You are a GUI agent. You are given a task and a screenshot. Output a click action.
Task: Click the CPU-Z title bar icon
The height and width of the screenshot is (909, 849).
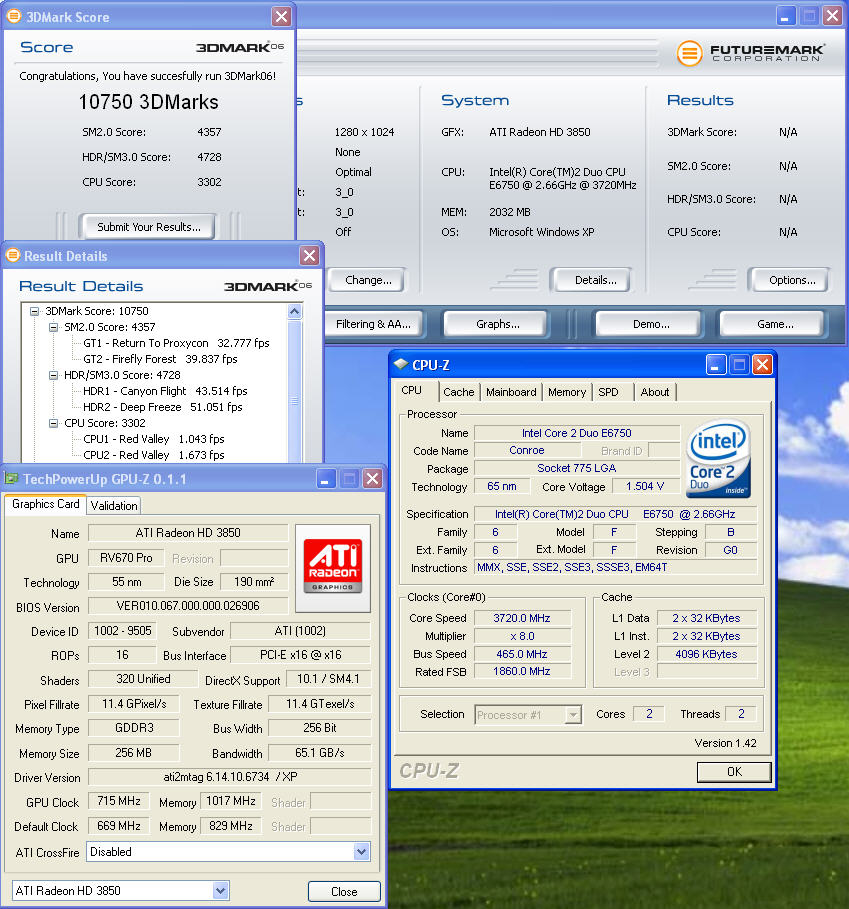[401, 365]
